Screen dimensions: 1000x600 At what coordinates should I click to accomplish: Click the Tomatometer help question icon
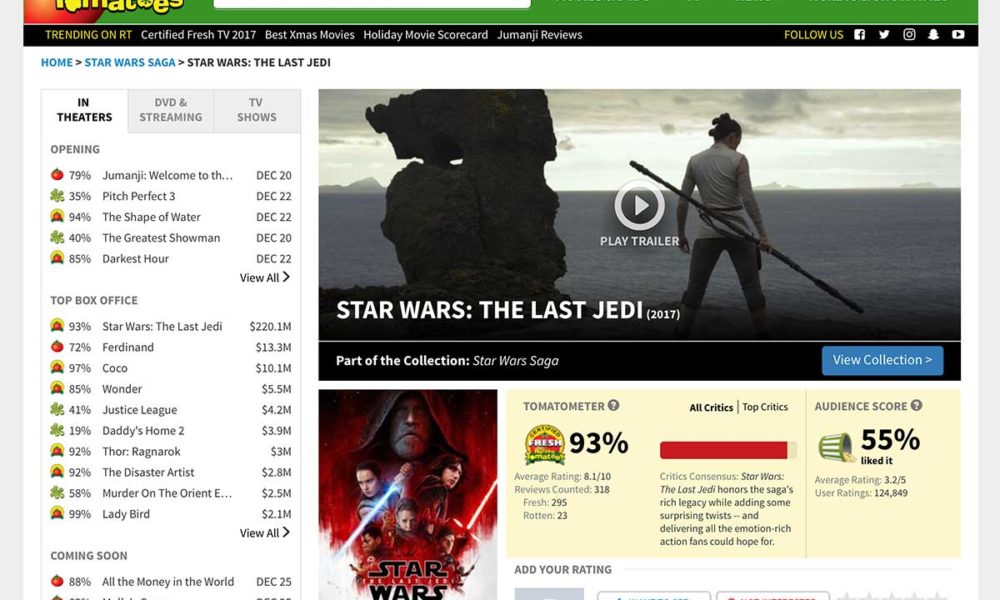(614, 406)
